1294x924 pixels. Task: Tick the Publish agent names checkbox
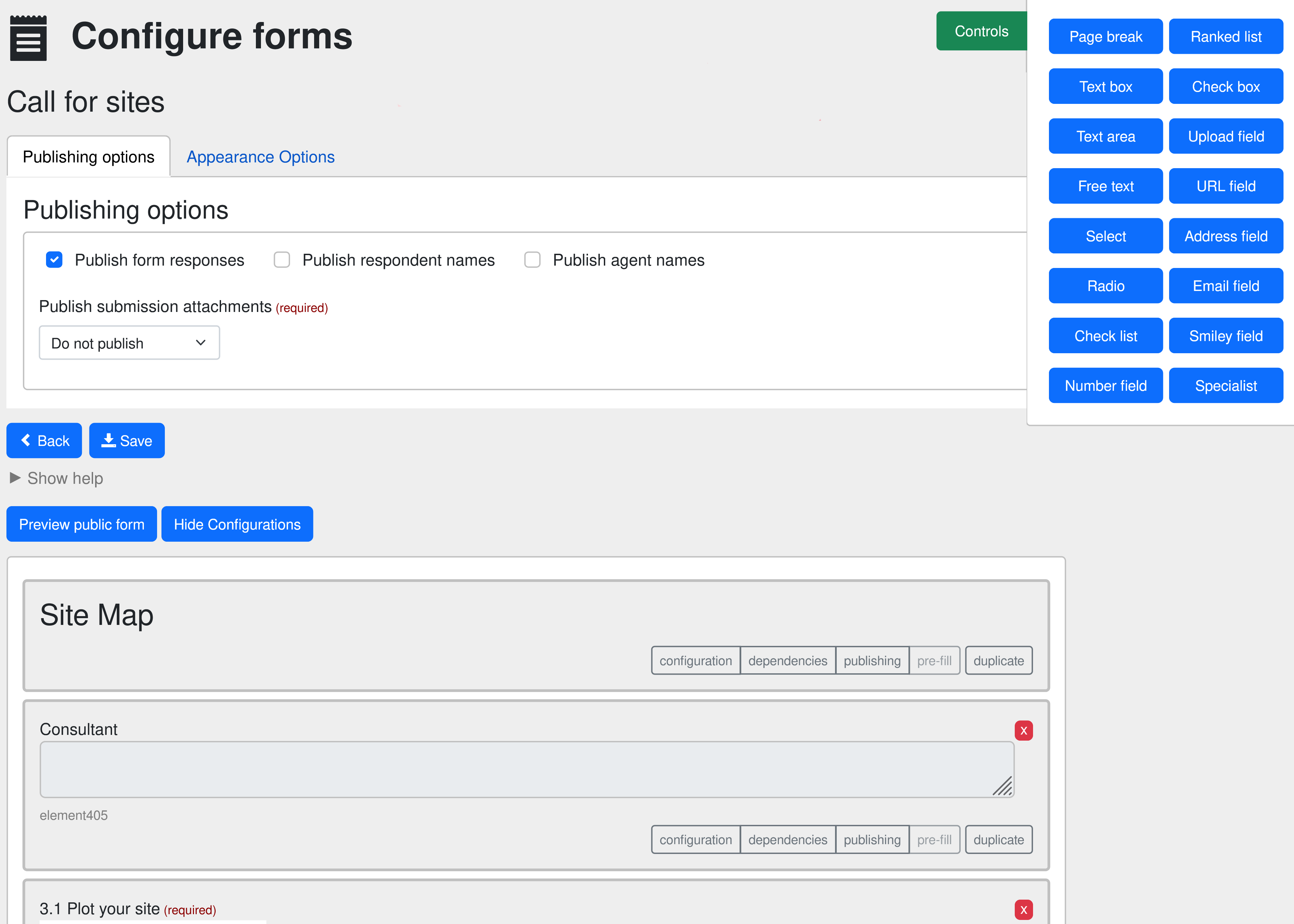pyautogui.click(x=532, y=260)
